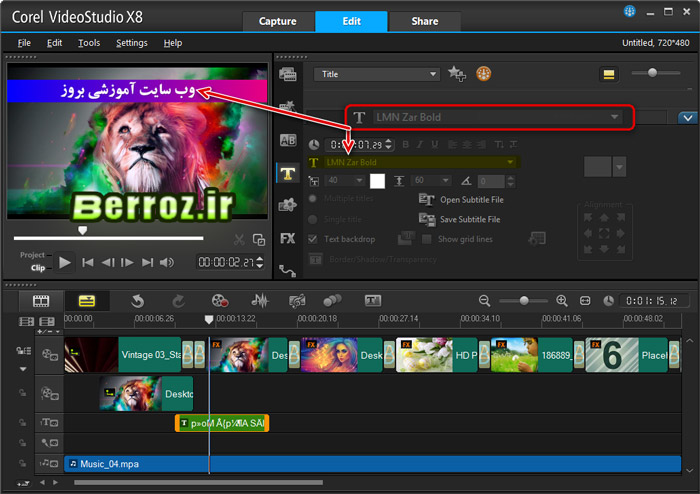Open the LMN Zar Bold font dropdown
Viewport: 700px width, 494px height.
510,162
